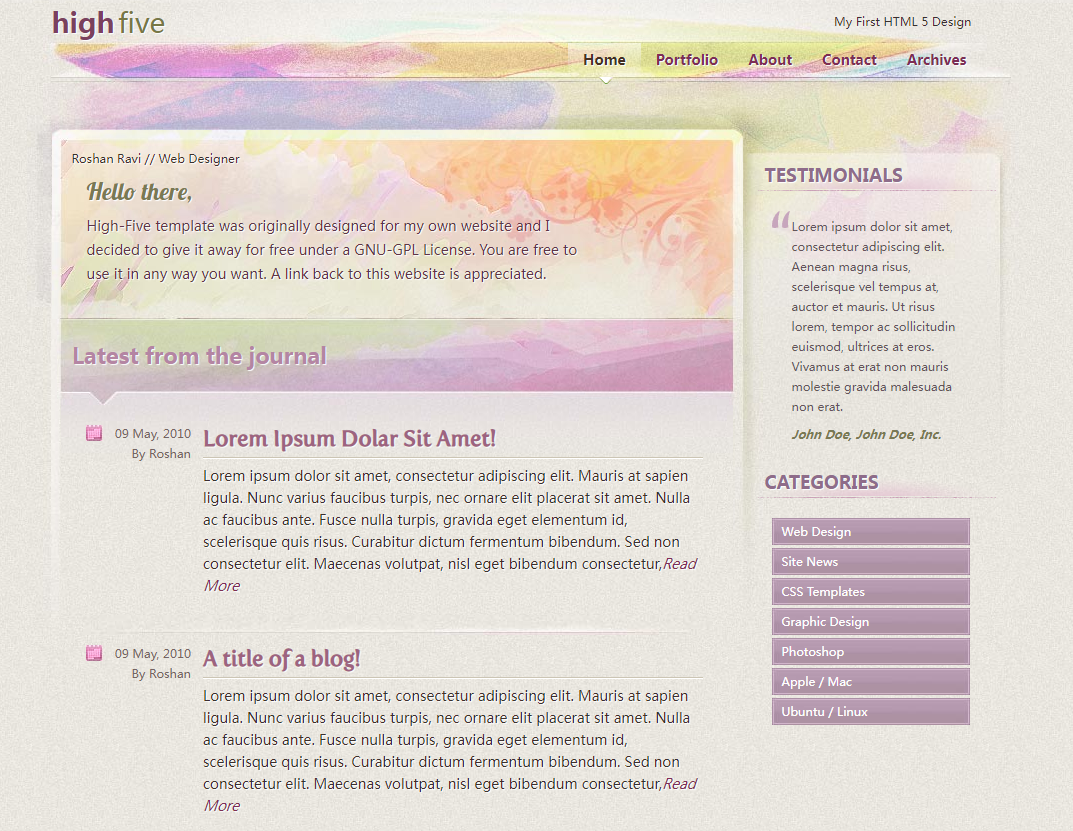Open the Site News category
This screenshot has height=831, width=1073.
tap(870, 562)
